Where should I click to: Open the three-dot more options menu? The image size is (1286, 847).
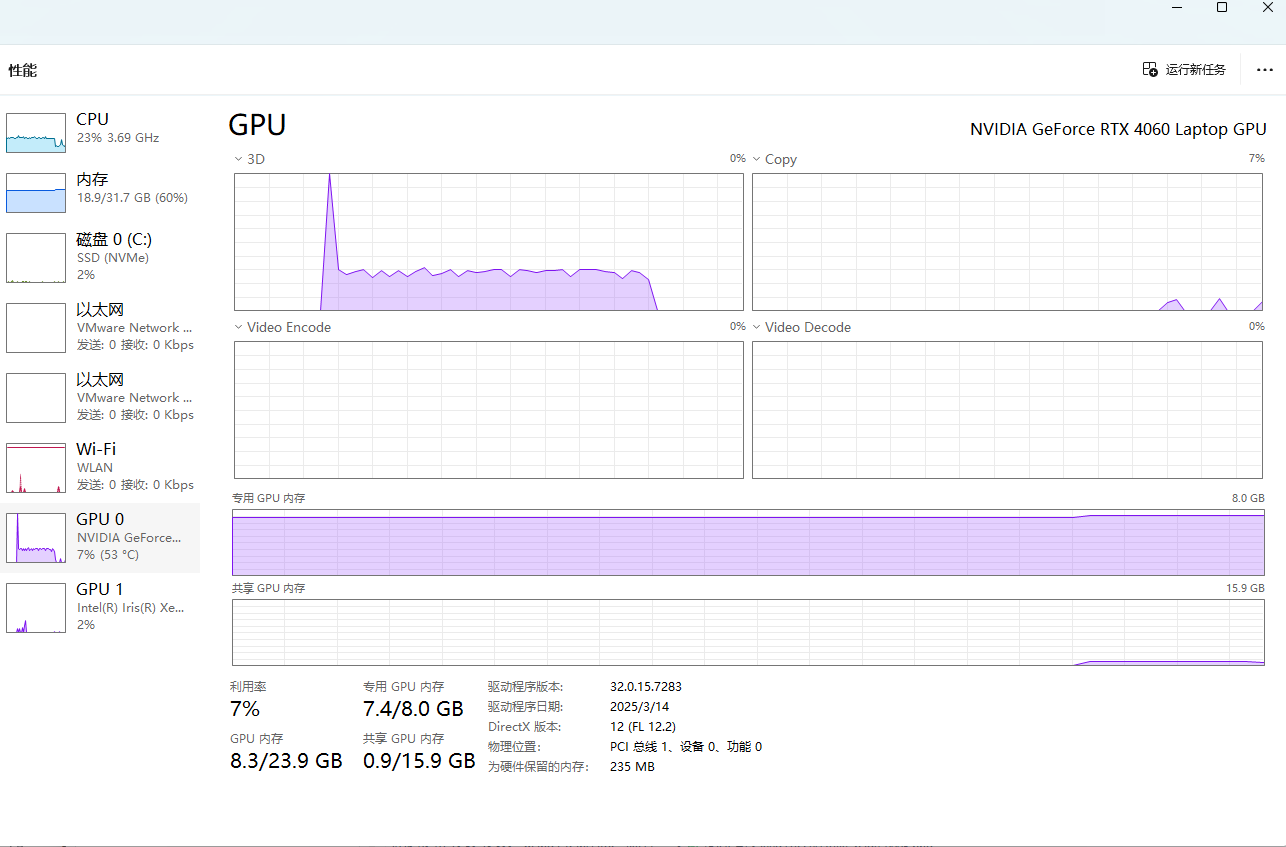(x=1263, y=70)
